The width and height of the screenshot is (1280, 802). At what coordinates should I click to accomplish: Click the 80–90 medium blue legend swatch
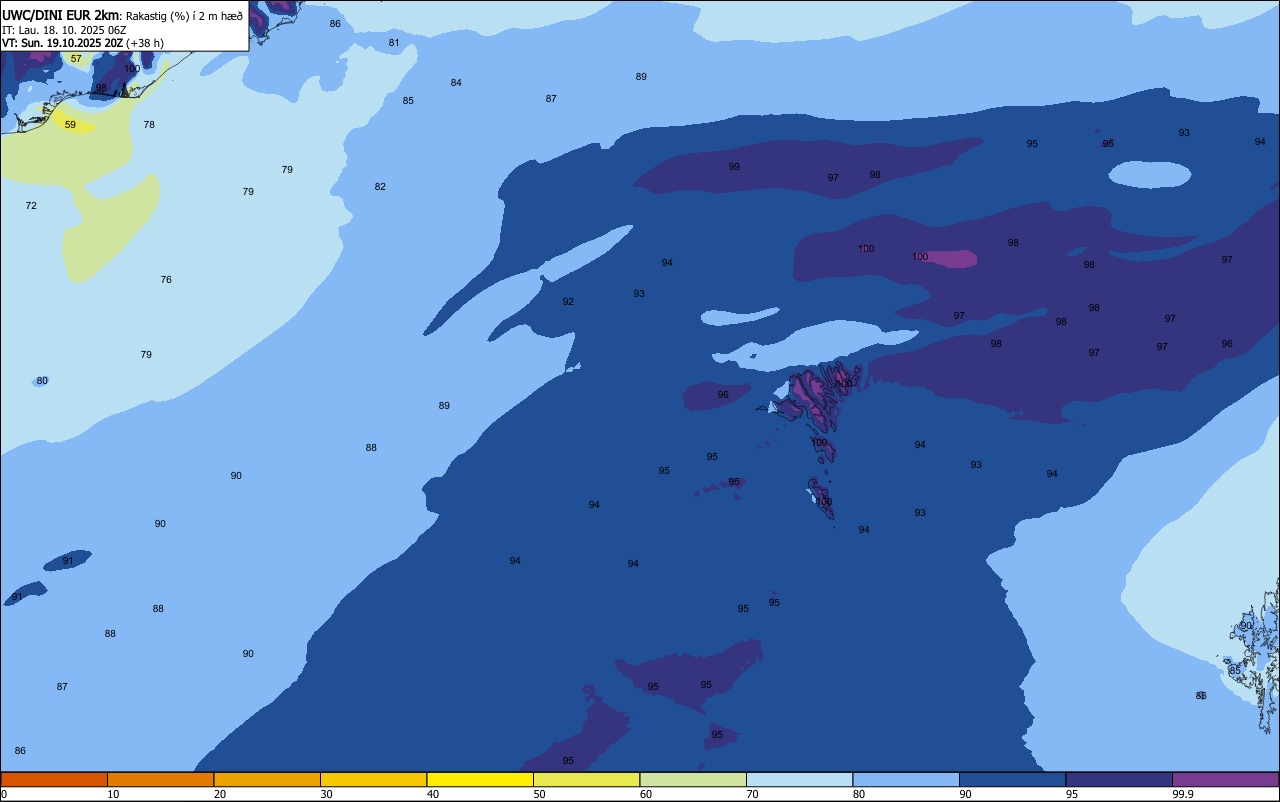pos(906,779)
